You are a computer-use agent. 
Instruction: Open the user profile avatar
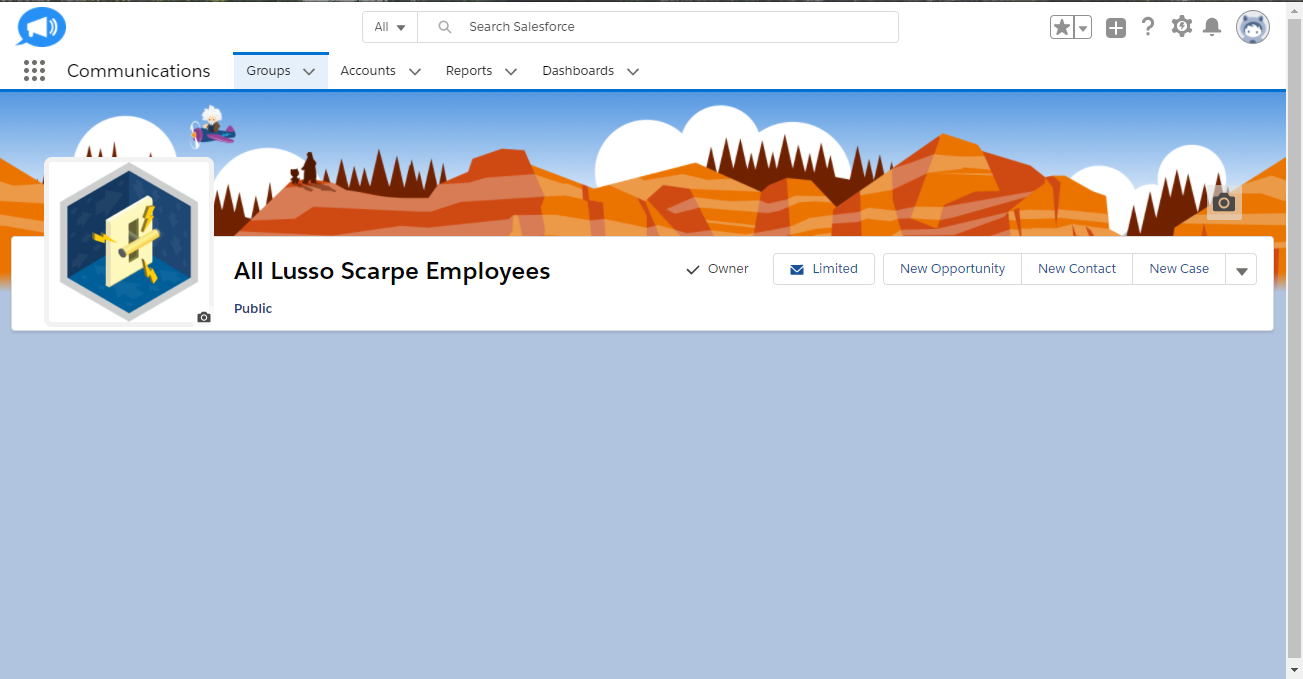[1253, 27]
